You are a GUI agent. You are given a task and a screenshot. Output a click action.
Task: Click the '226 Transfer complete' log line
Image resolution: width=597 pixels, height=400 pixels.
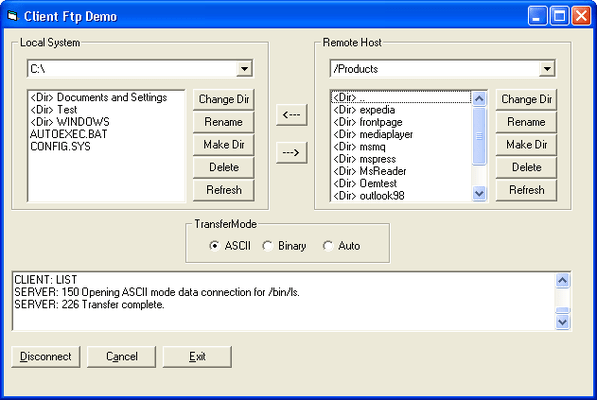click(89, 304)
